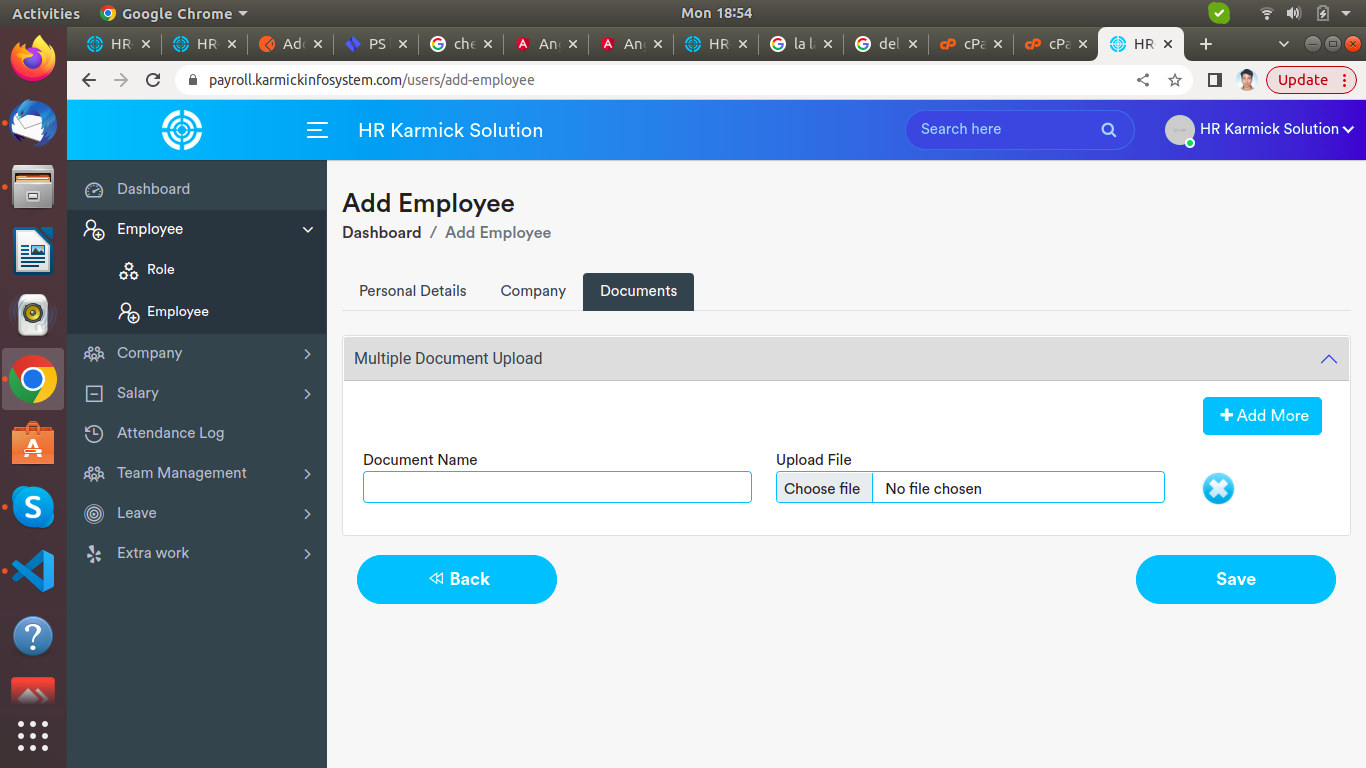Click the Chrome share page icon
This screenshot has width=1366, height=768.
(x=1143, y=80)
